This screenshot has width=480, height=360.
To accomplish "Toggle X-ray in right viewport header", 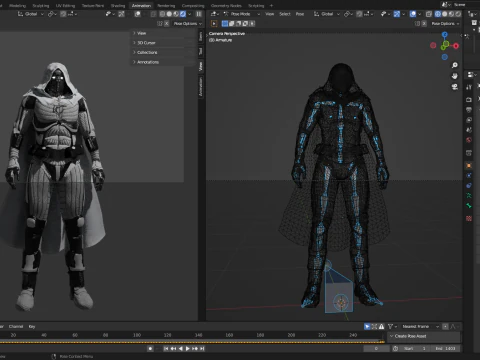I will (429, 14).
